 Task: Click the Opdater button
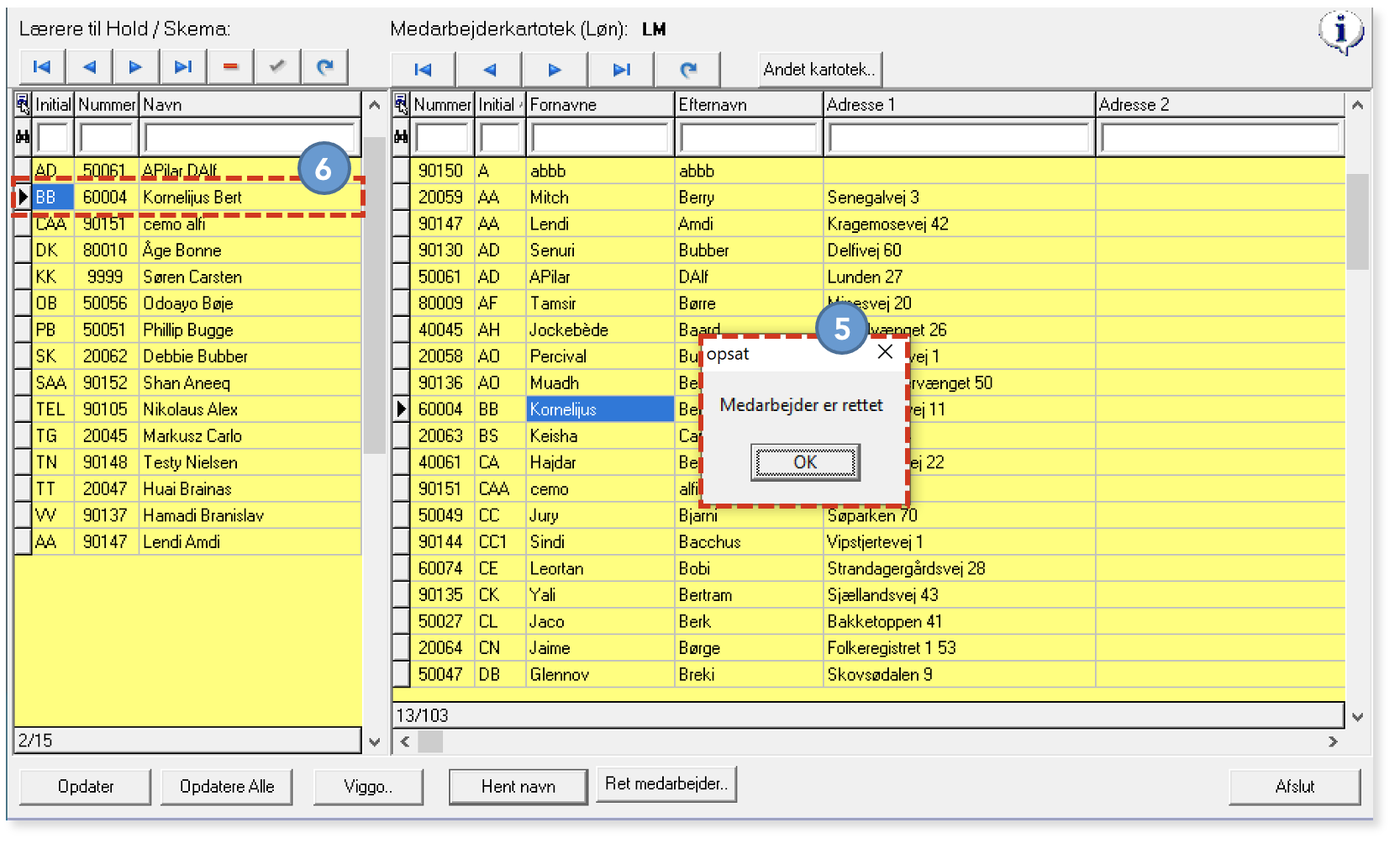(86, 786)
